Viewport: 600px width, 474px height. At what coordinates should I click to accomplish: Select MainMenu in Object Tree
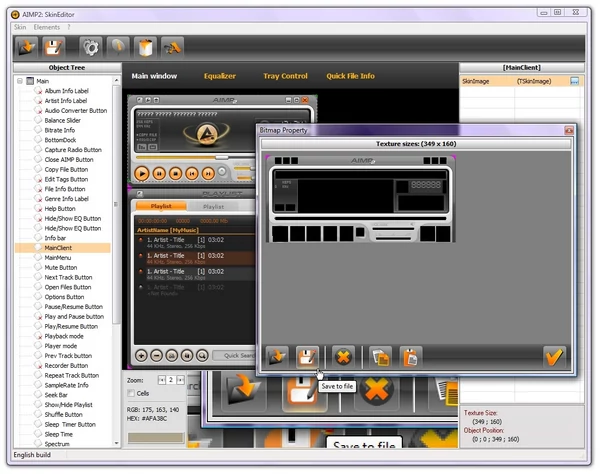point(58,257)
